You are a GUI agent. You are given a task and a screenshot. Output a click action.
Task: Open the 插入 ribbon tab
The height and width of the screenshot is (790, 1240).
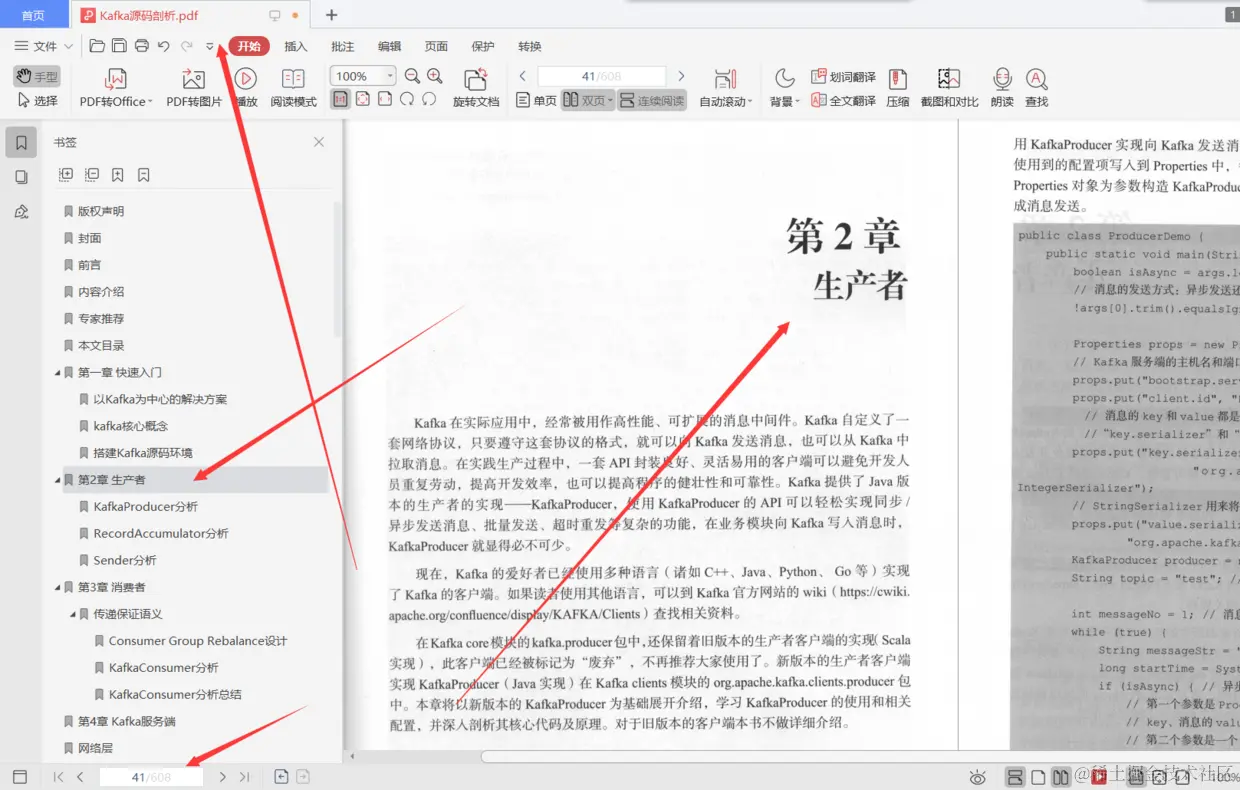pyautogui.click(x=296, y=46)
